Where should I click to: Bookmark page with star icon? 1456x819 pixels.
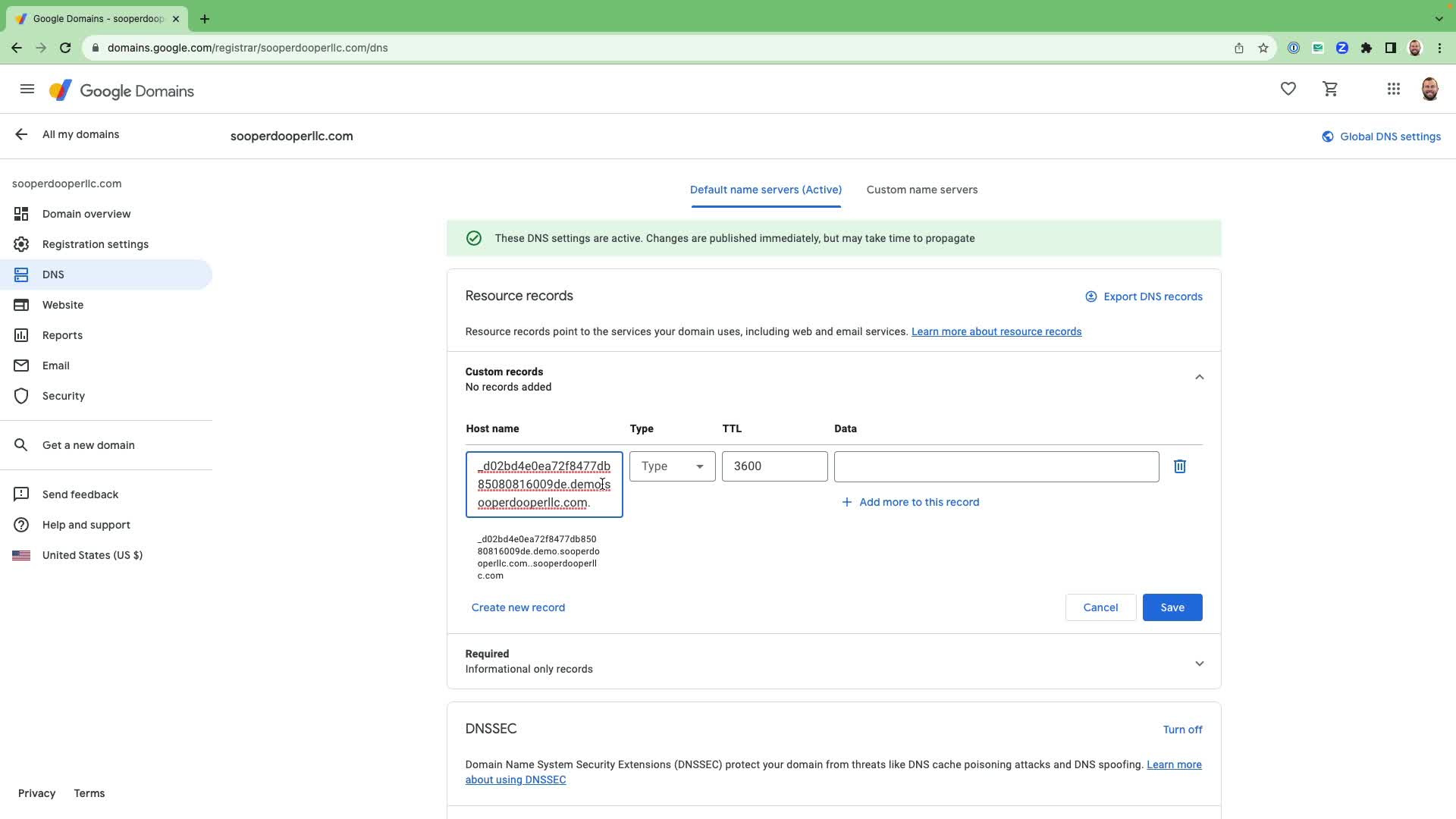point(1263,48)
